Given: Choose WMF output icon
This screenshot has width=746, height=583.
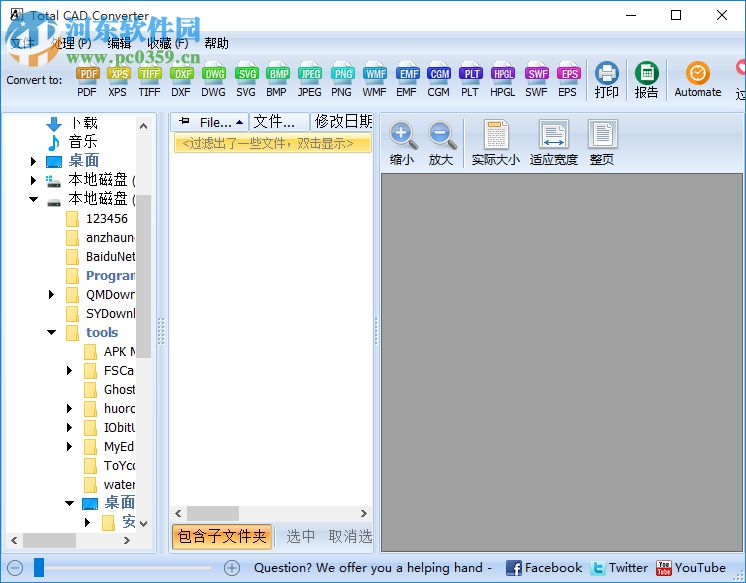Looking at the screenshot, I should click(x=374, y=80).
